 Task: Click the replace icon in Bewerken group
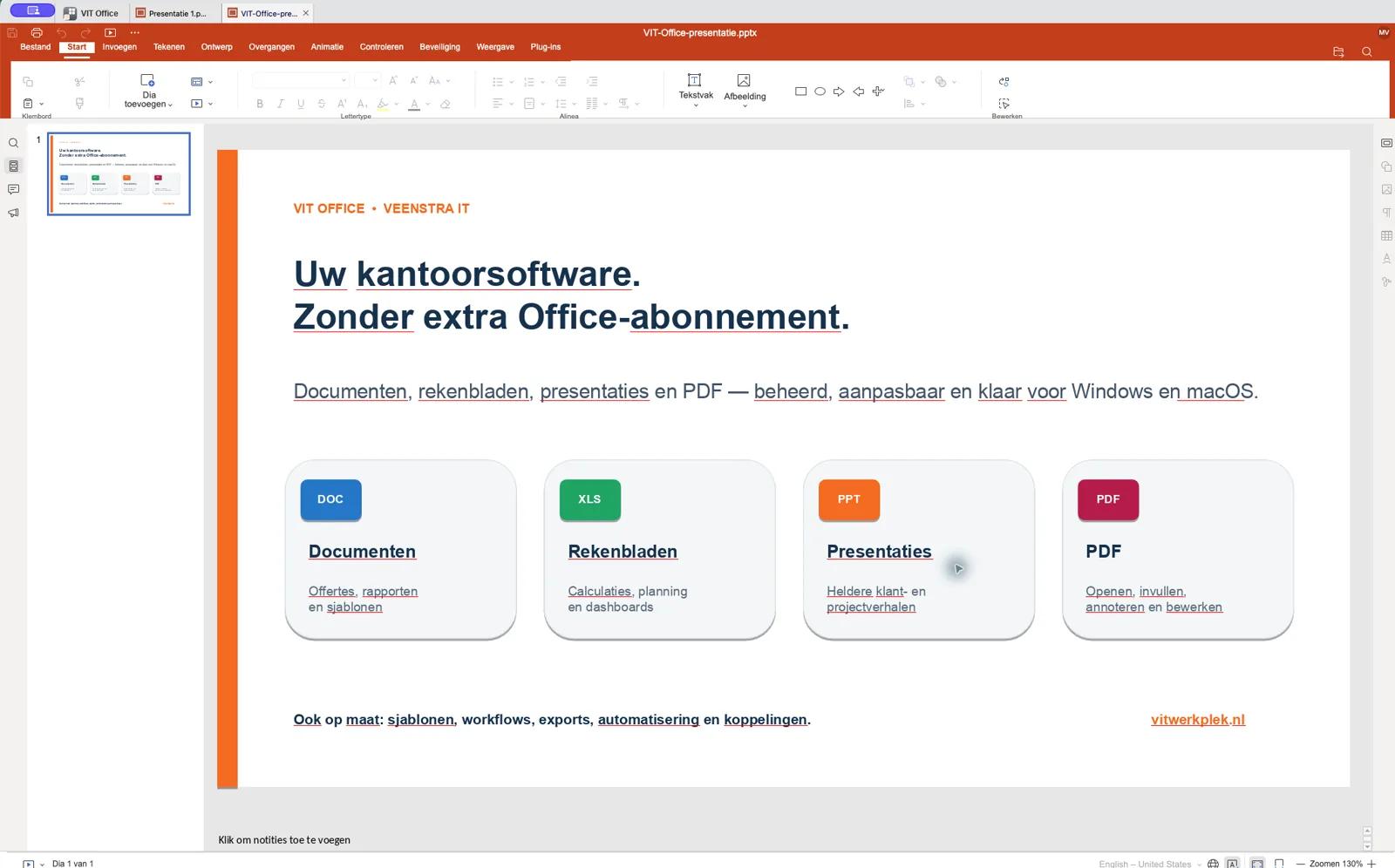1004,81
